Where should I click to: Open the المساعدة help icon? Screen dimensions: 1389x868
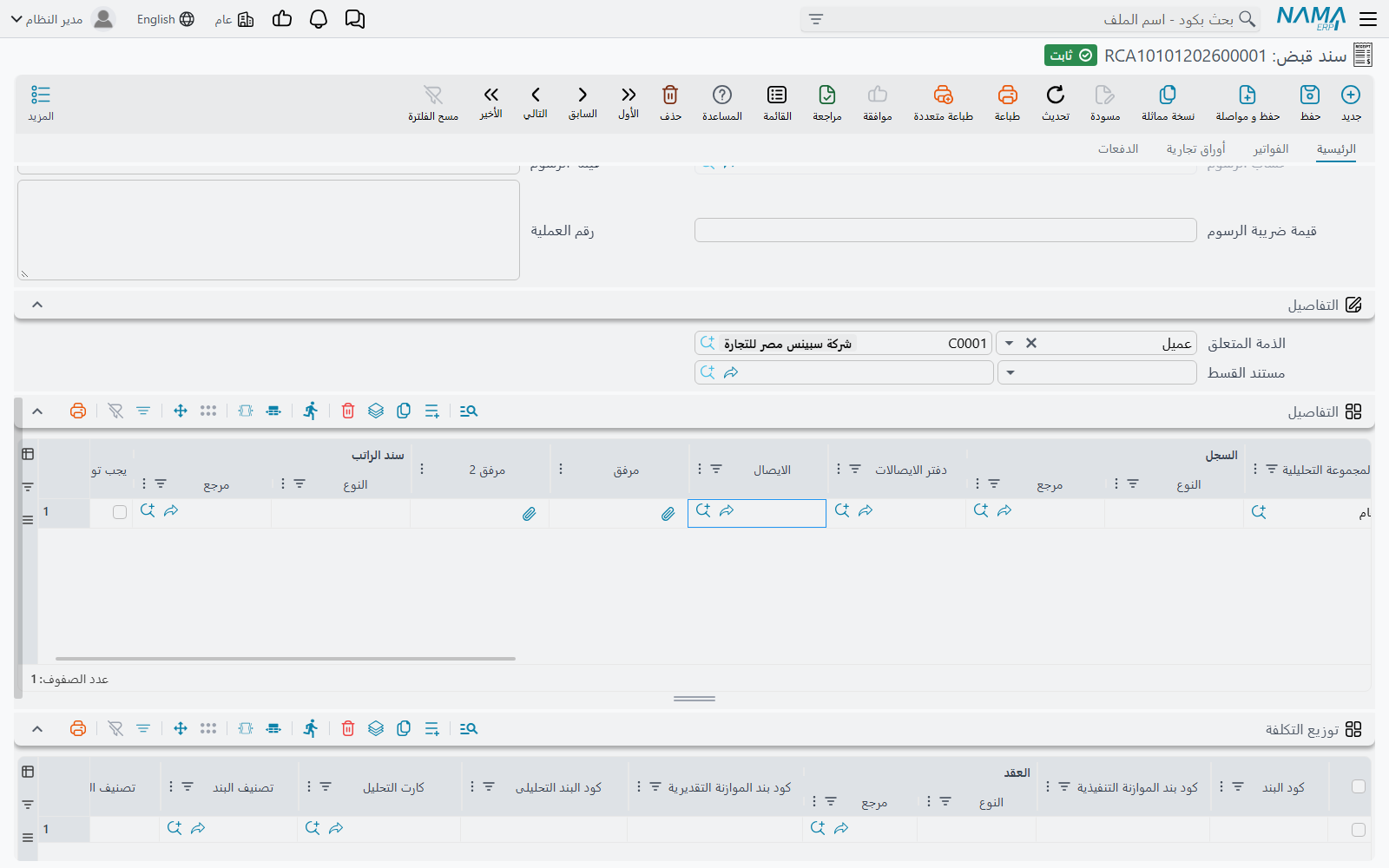(x=722, y=95)
